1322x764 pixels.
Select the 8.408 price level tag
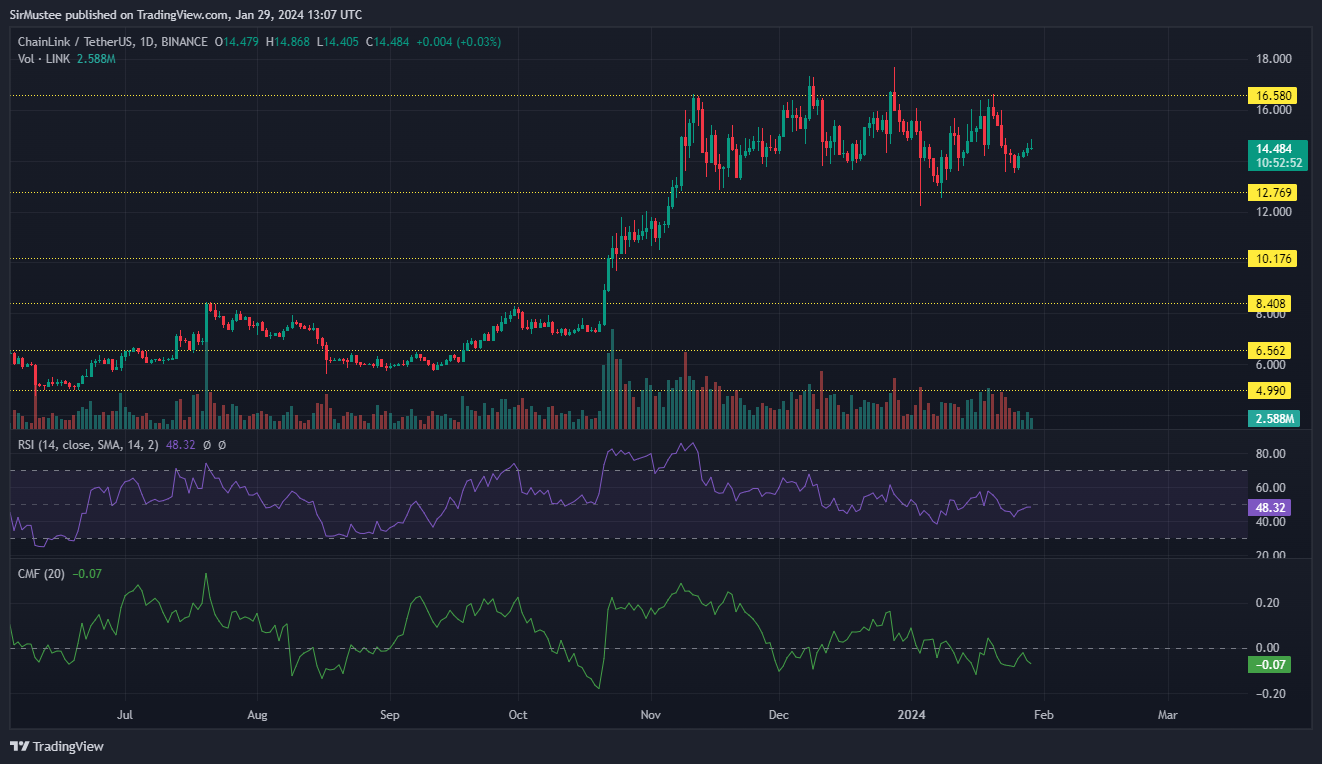[1267, 303]
